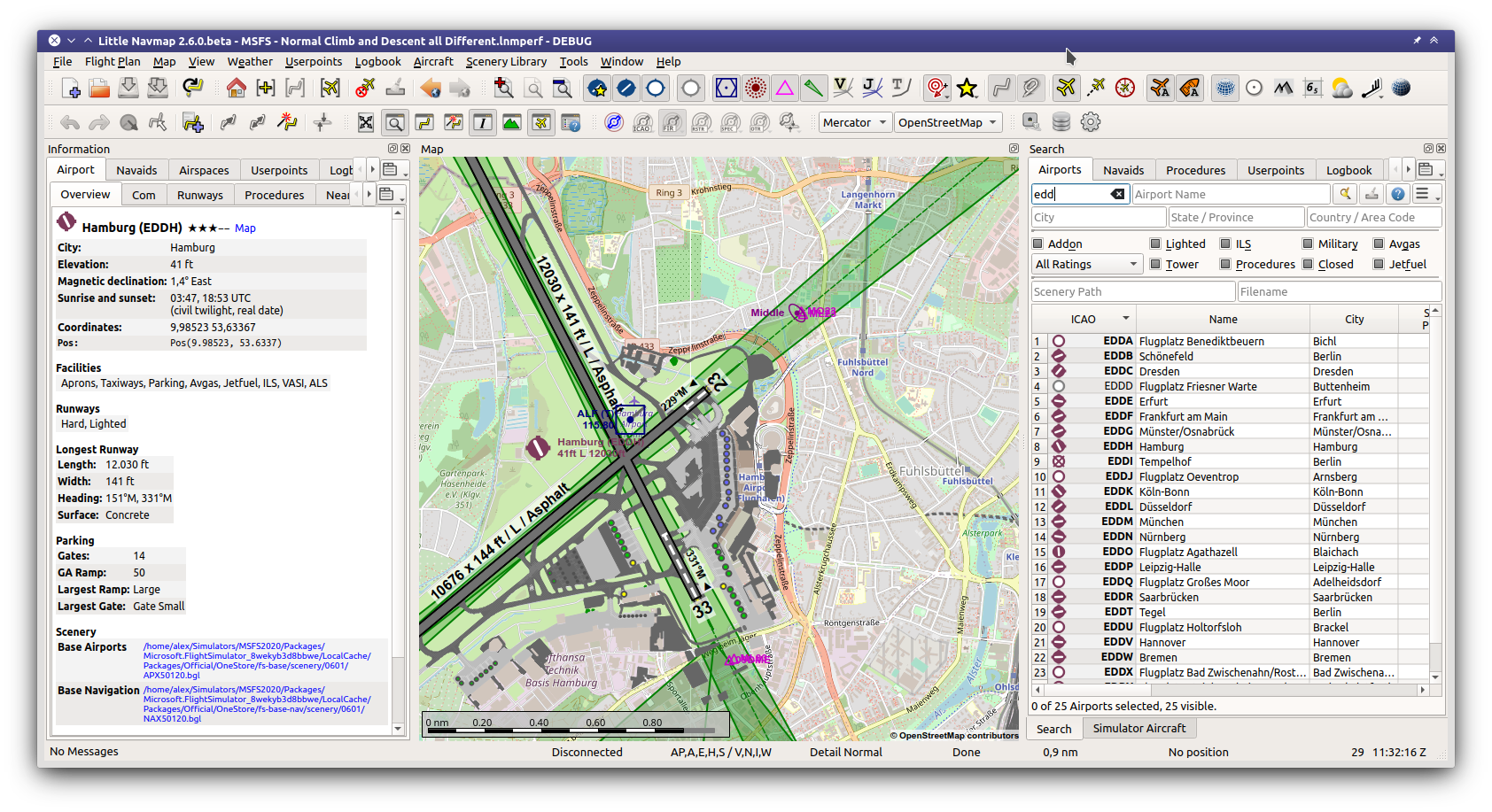Click the Country / Area Code field
The image size is (1492, 812).
tap(1374, 217)
